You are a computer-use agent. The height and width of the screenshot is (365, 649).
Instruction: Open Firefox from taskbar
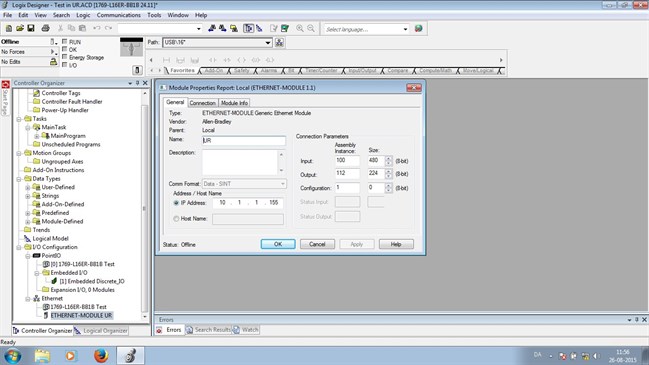[101, 355]
